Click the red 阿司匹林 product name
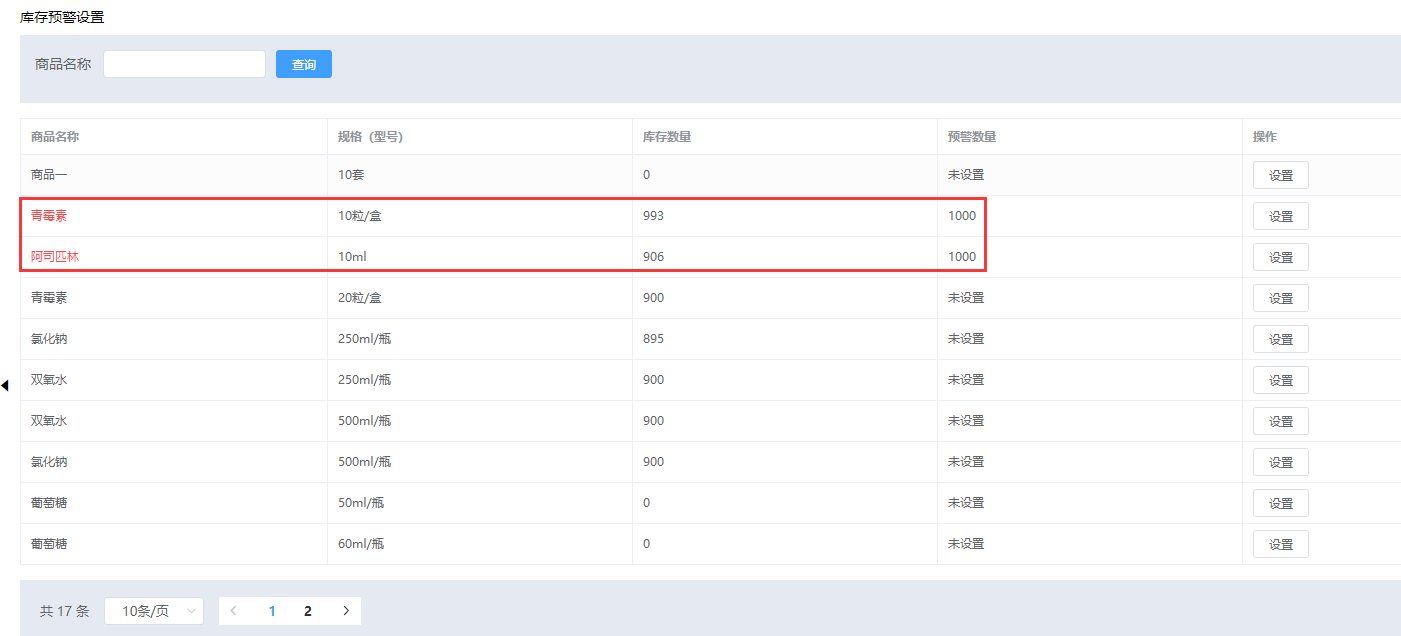This screenshot has height=636, width=1401. coord(55,257)
